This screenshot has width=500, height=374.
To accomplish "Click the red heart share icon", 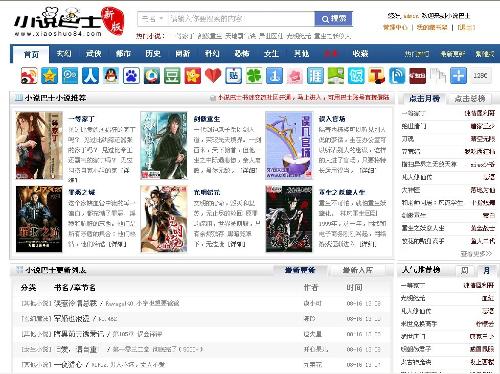I will [213, 76].
